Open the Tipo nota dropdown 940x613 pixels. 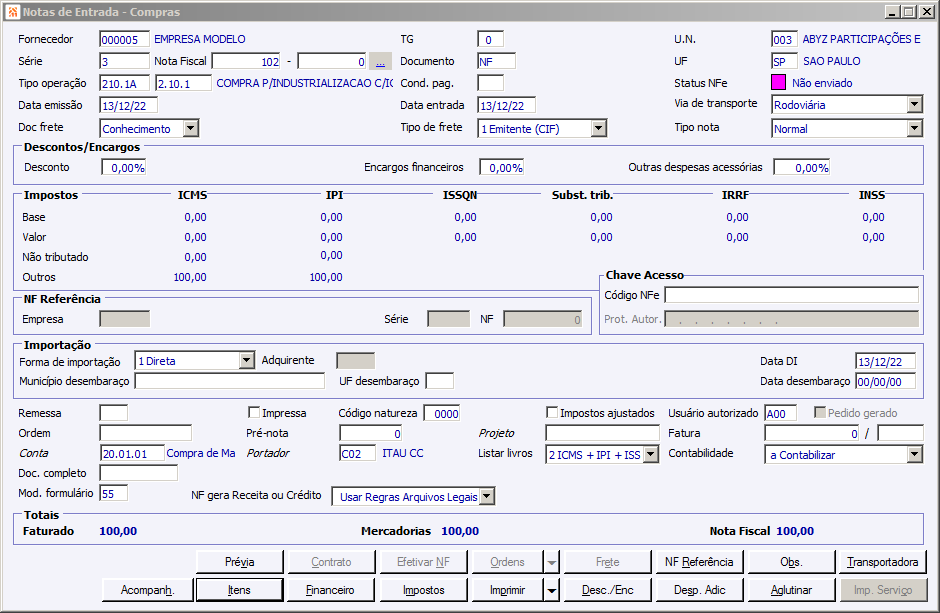coord(914,128)
